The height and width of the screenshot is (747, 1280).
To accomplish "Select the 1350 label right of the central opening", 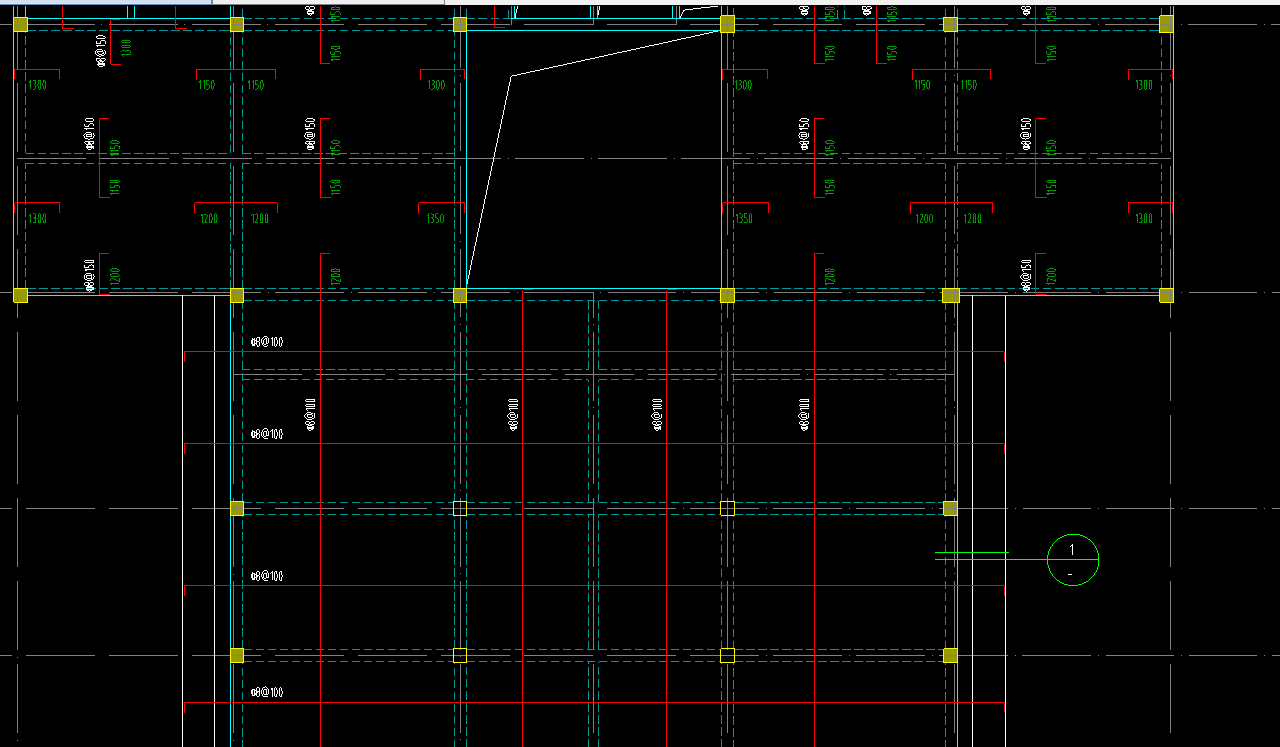I will coord(743,219).
